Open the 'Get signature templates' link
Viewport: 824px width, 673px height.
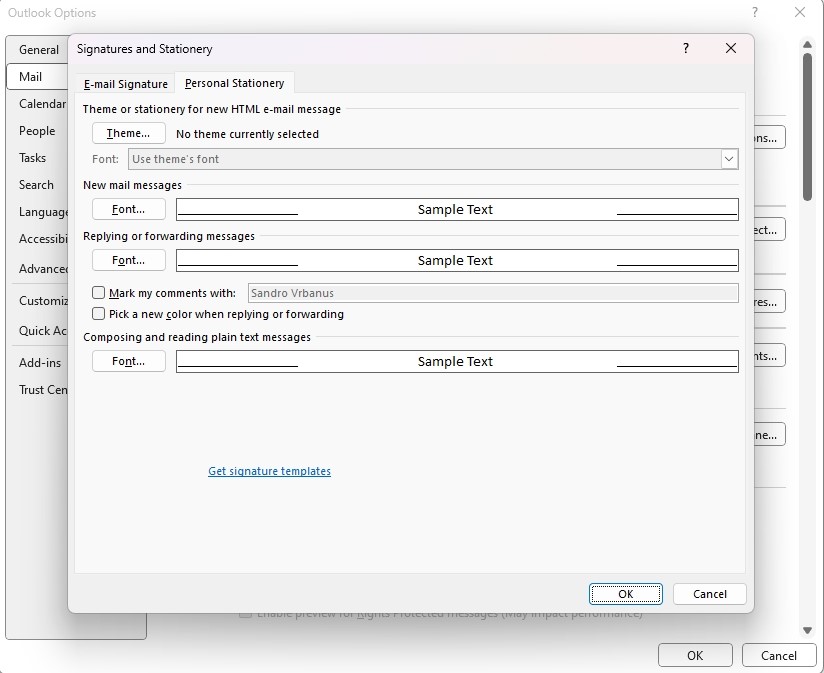coord(269,471)
